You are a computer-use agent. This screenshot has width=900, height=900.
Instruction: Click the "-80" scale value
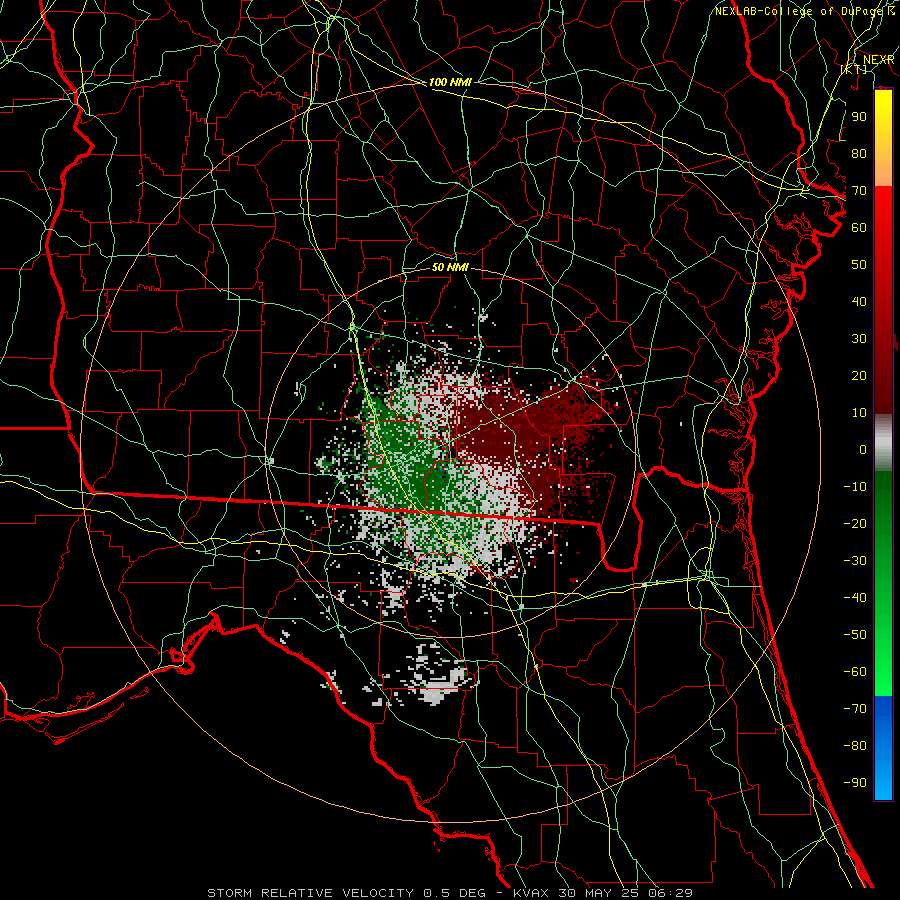855,746
